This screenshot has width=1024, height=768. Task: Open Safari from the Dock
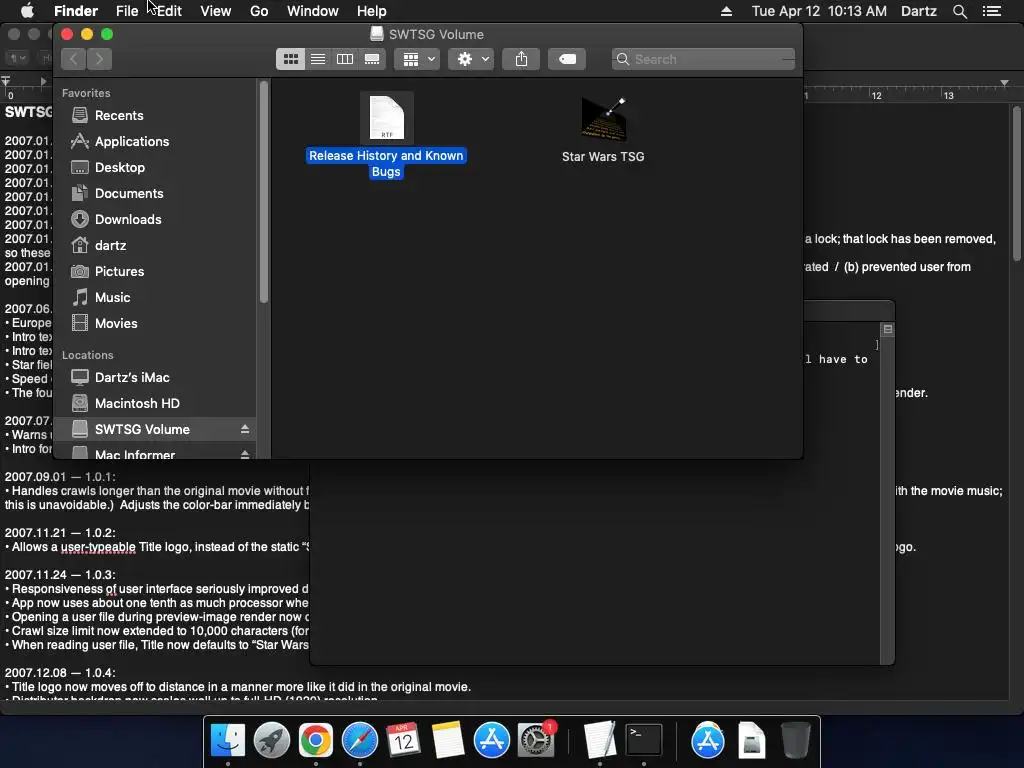[x=360, y=741]
